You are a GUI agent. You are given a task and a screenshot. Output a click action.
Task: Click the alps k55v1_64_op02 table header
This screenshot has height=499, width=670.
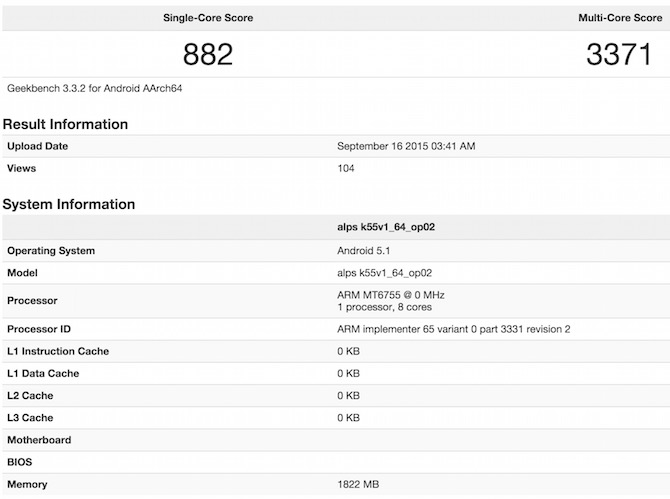(x=386, y=227)
